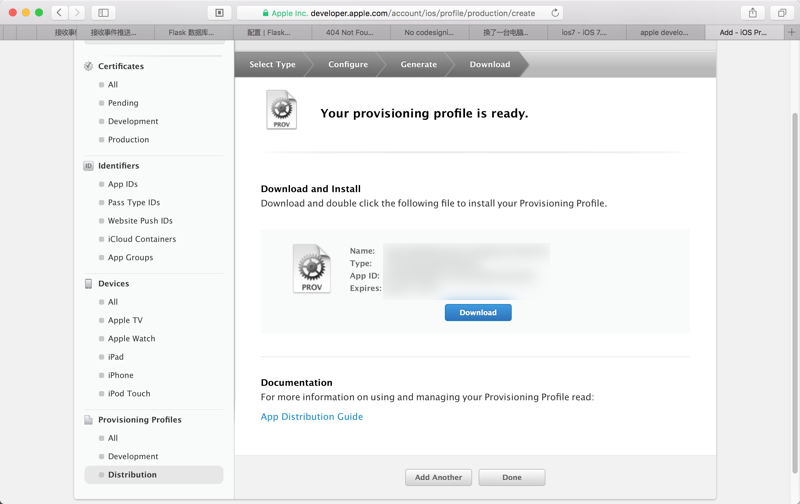This screenshot has height=504, width=800.
Task: Click the Provisioning Profiles header icon
Action: [88, 420]
